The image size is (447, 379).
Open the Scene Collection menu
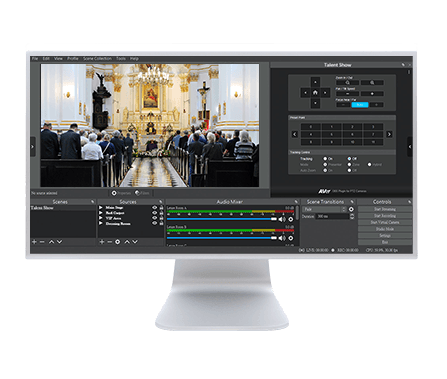pyautogui.click(x=97, y=59)
